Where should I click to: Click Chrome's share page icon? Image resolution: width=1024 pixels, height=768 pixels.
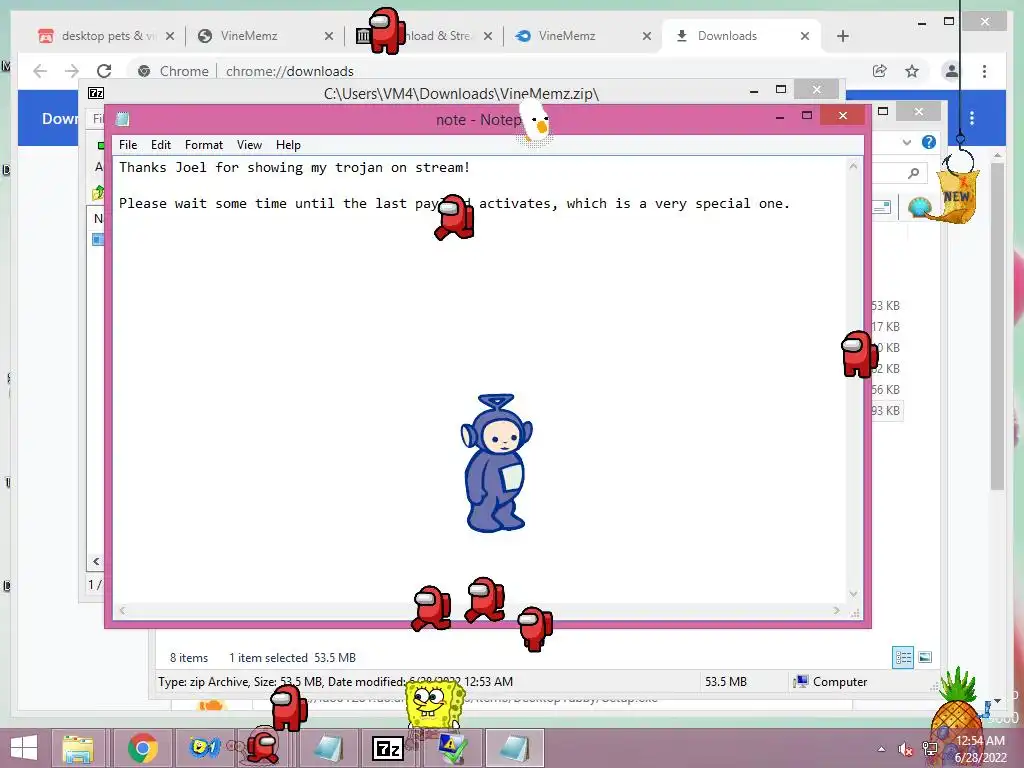pos(880,71)
